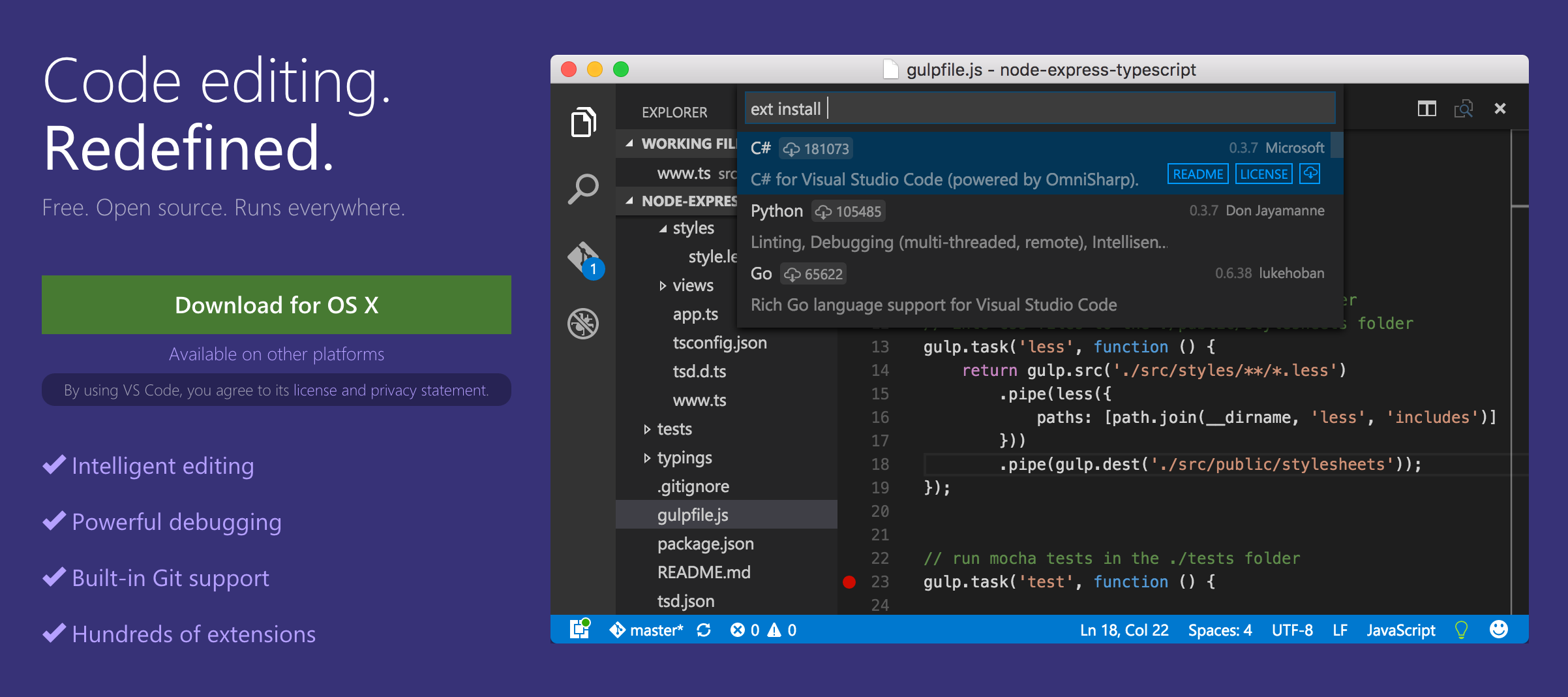Close the editor with the X icon
1568x697 pixels.
tap(1500, 109)
